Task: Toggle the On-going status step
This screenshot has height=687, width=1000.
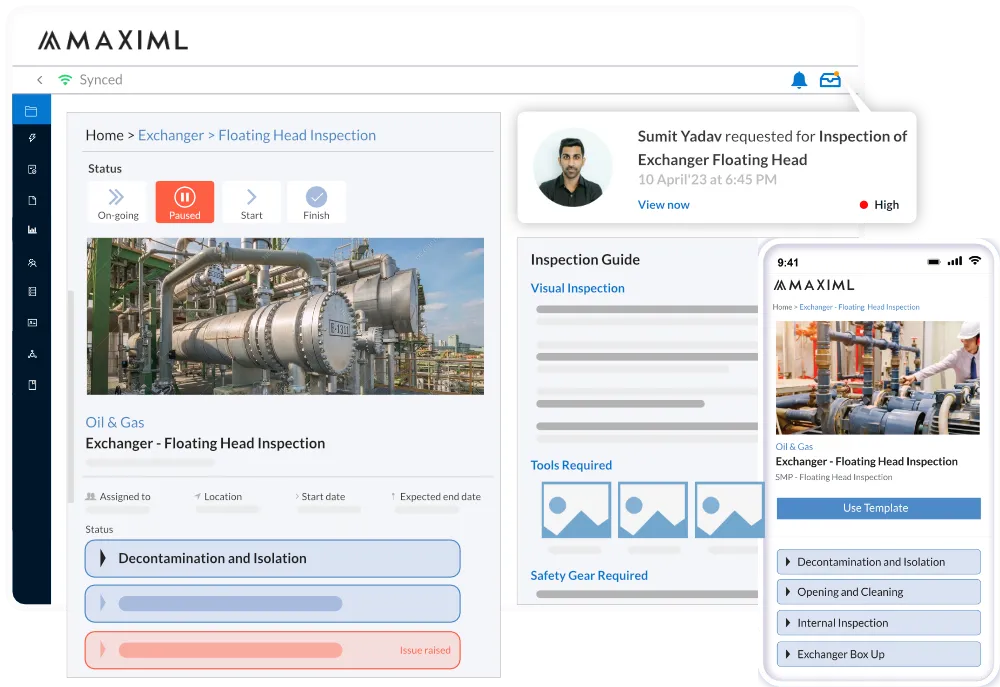Action: pos(117,201)
